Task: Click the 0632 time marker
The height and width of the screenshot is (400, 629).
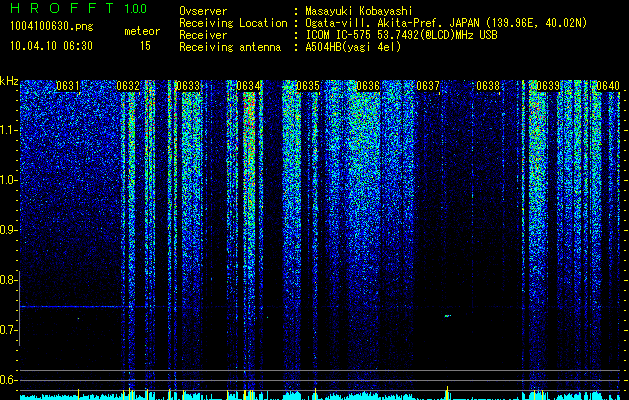Action: tap(128, 86)
